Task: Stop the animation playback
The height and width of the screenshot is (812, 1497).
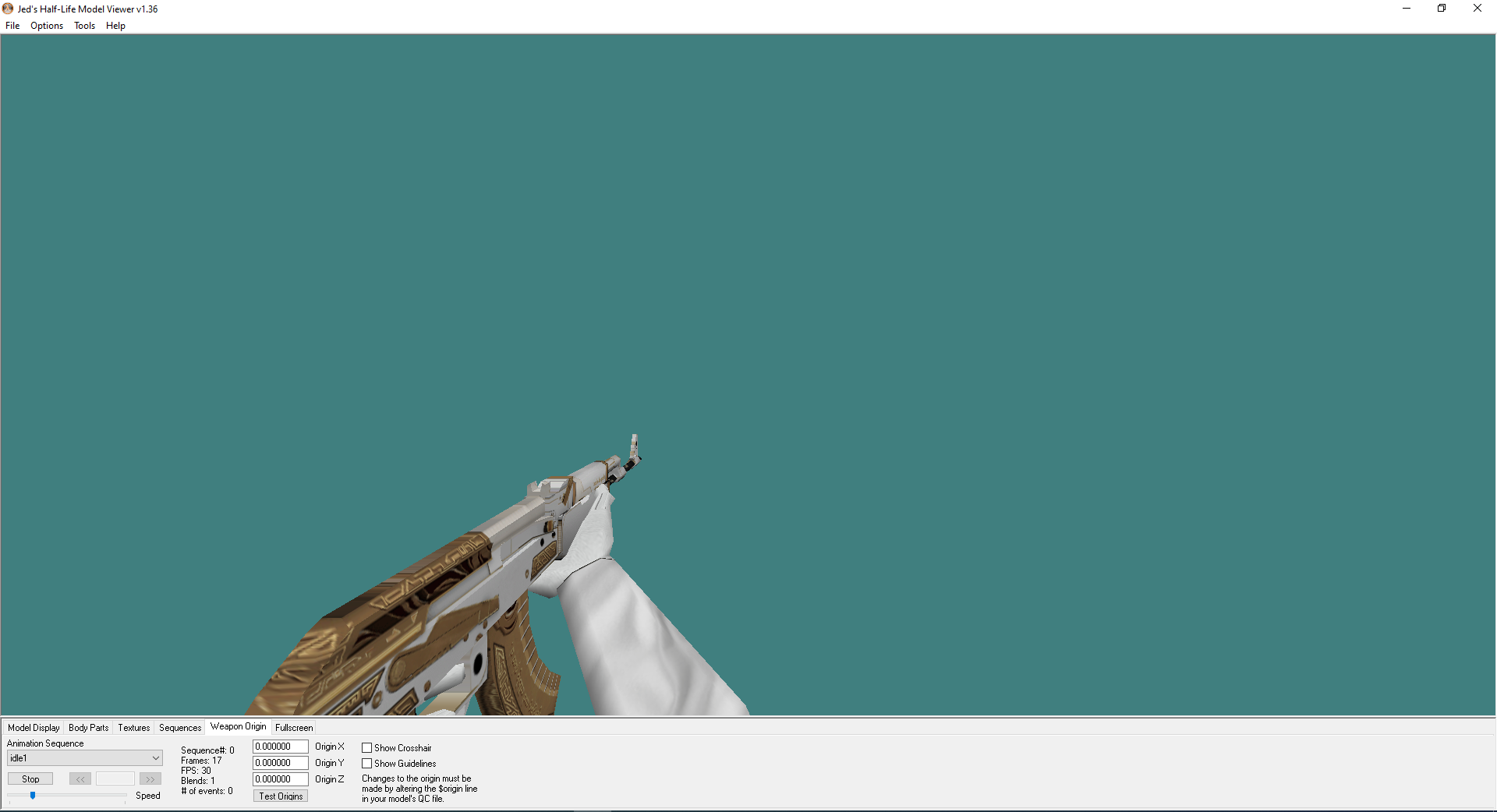Action: point(30,779)
